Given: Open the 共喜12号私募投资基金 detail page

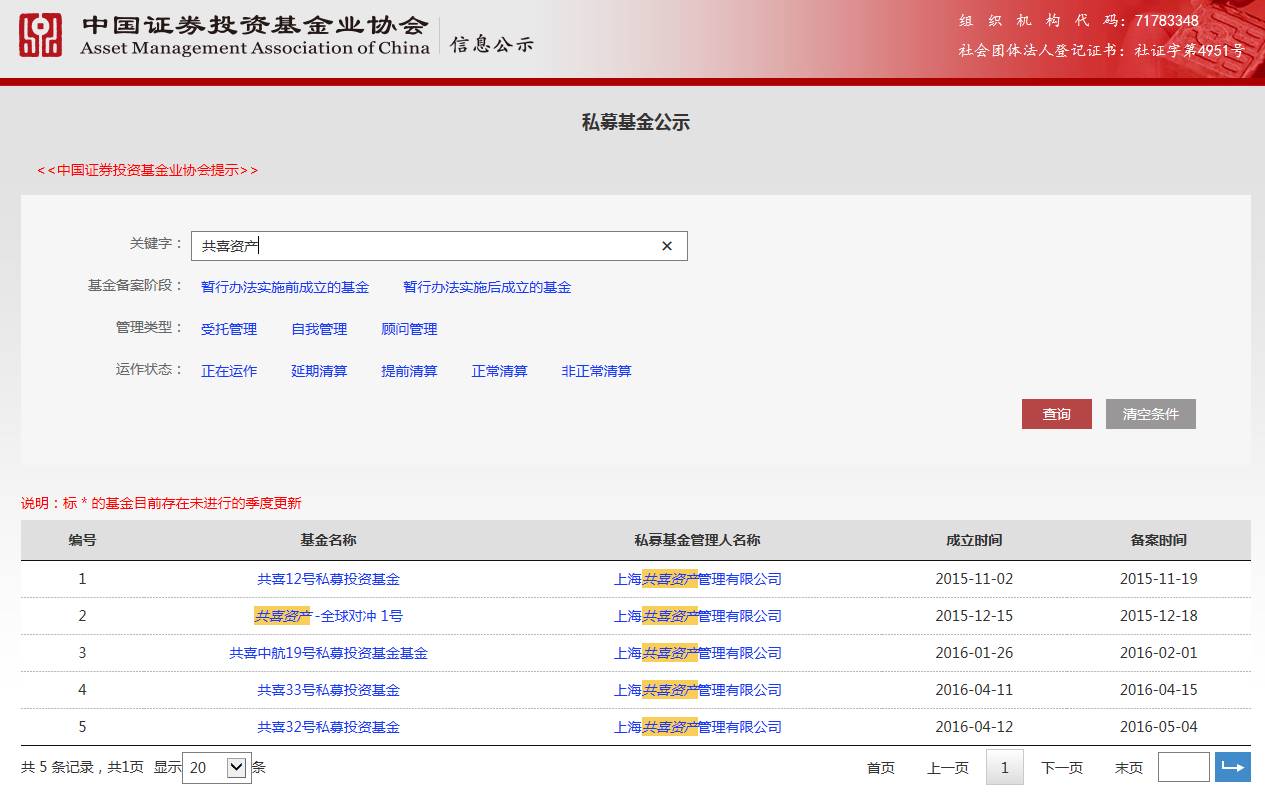Looking at the screenshot, I should click(327, 578).
